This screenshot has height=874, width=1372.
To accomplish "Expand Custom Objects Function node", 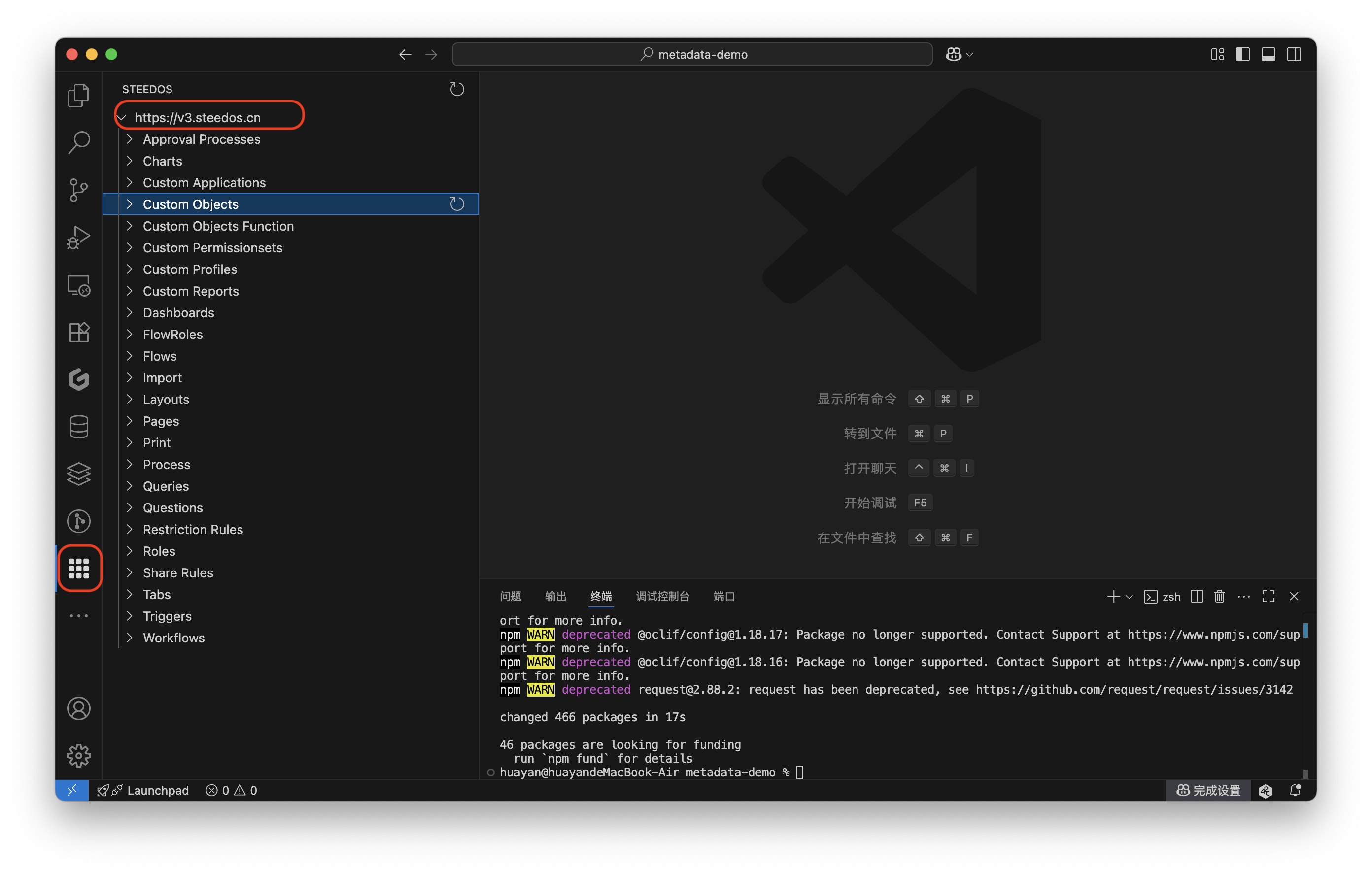I will click(129, 226).
